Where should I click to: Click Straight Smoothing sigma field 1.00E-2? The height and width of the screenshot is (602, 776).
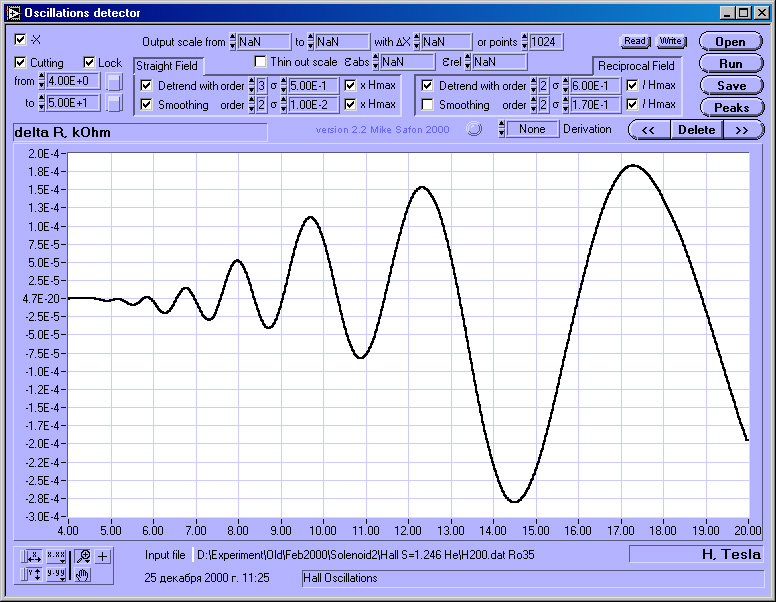pos(313,104)
